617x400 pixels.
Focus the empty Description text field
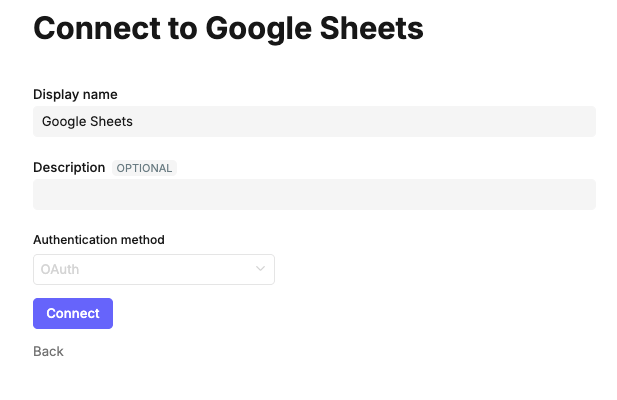tap(314, 195)
